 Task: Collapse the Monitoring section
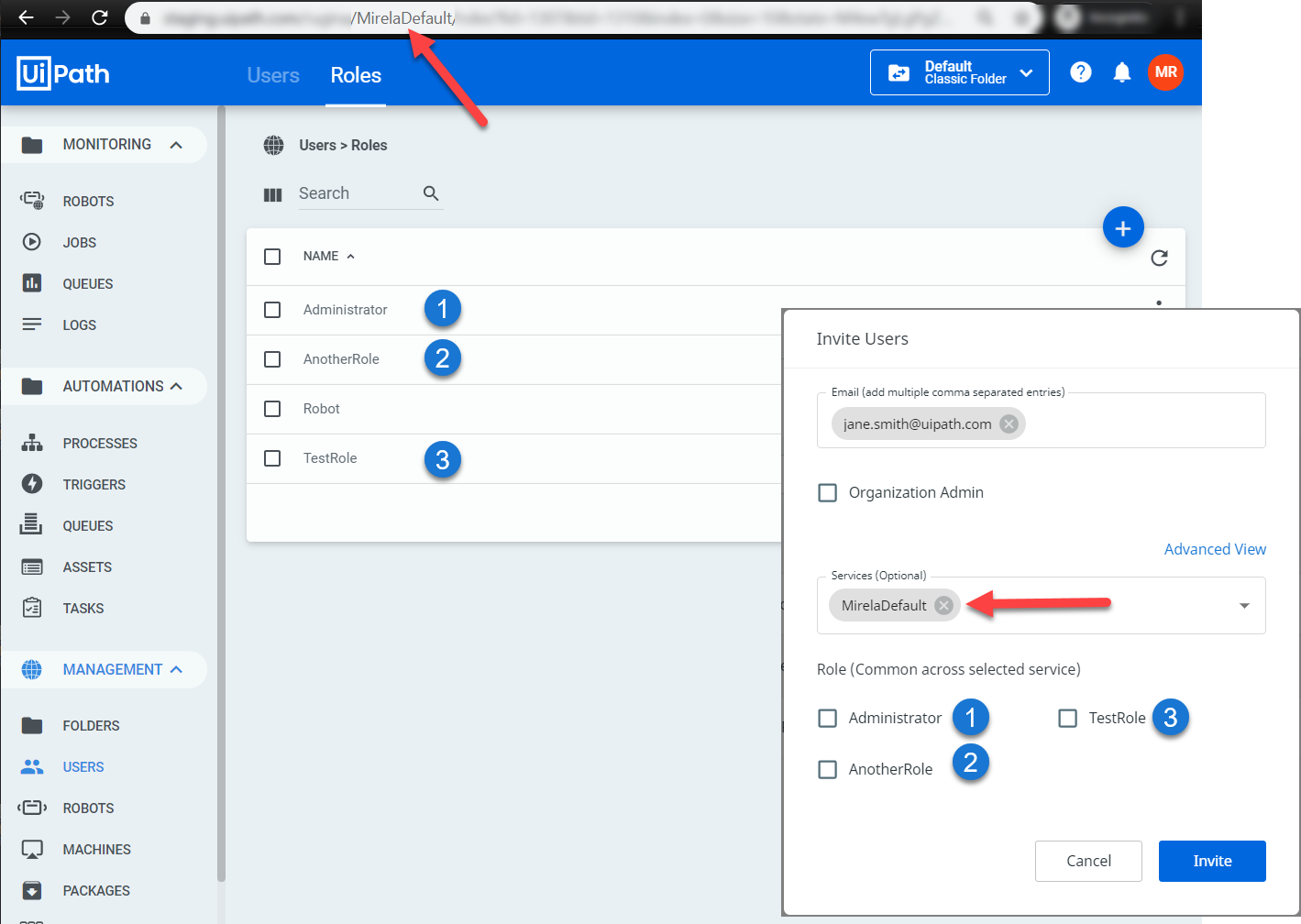tap(176, 145)
